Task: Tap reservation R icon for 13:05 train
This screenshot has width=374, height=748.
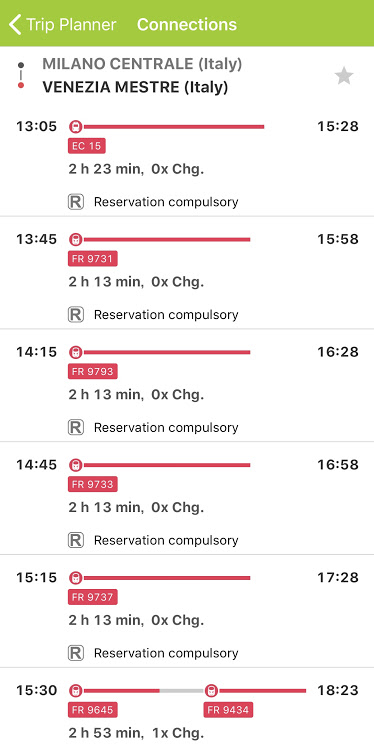Action: click(75, 202)
